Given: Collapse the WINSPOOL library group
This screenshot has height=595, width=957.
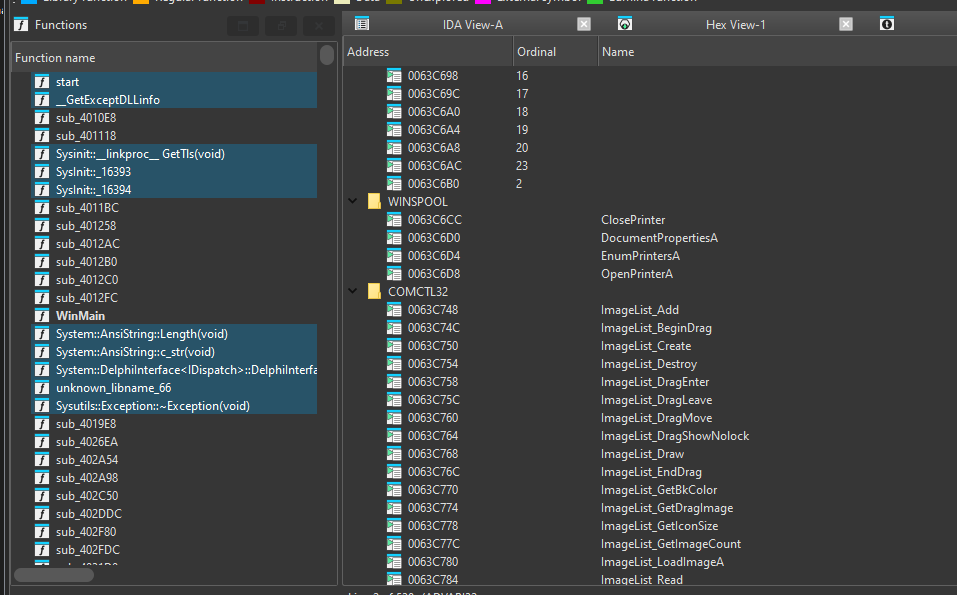Looking at the screenshot, I should click(353, 202).
